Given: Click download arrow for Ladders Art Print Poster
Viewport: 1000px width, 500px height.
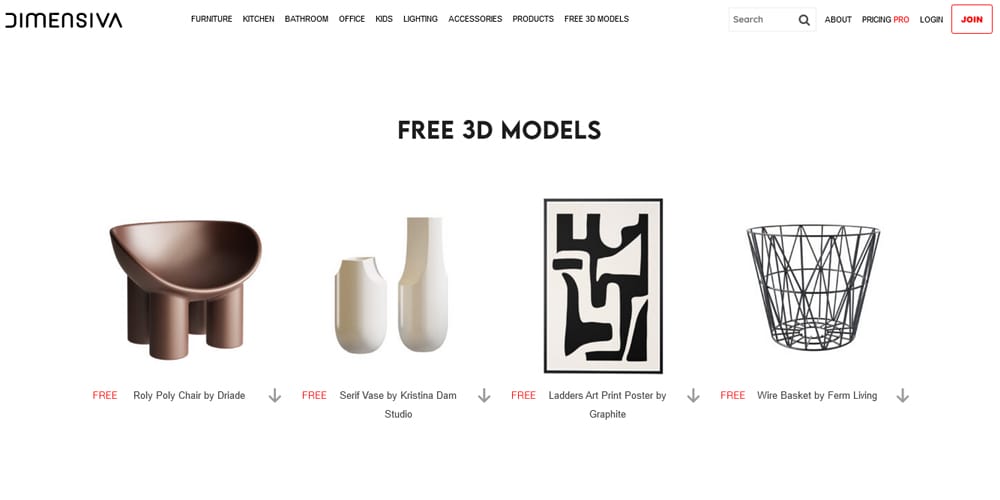Looking at the screenshot, I should tap(693, 395).
